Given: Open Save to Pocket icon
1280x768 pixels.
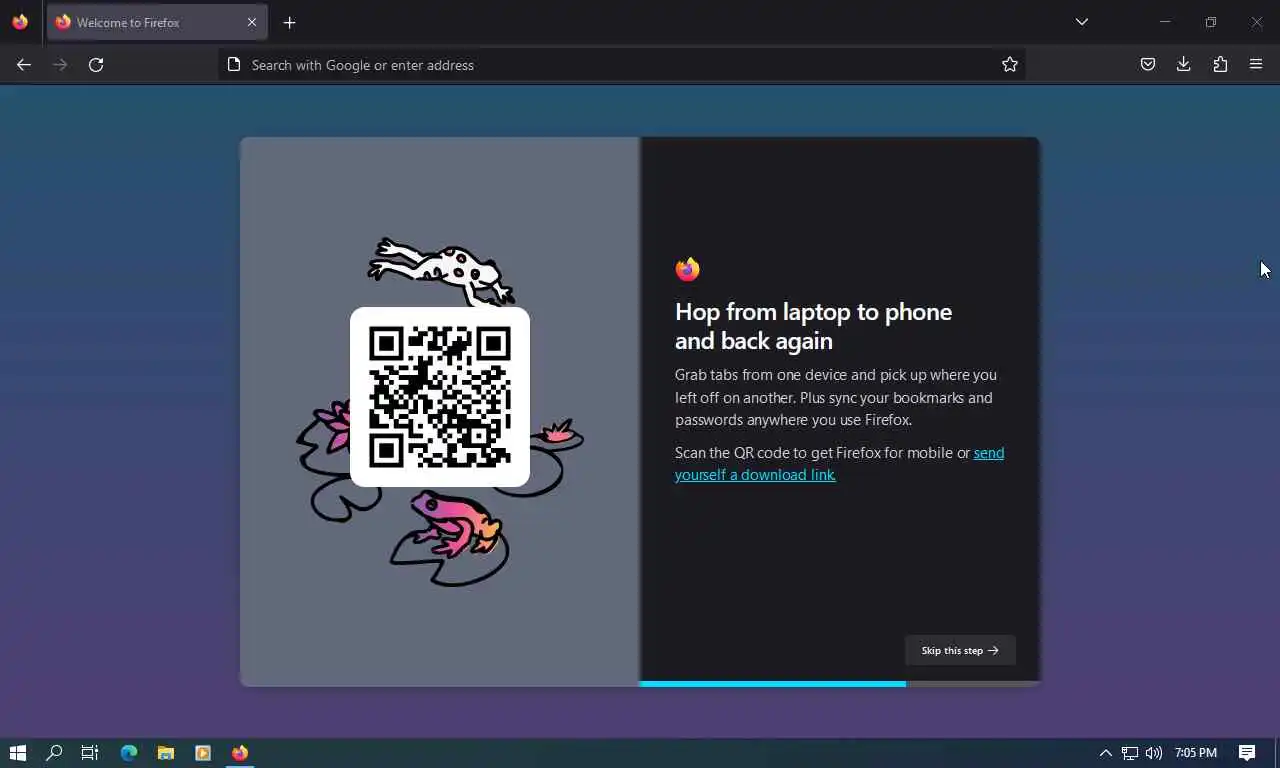Looking at the screenshot, I should (1148, 64).
